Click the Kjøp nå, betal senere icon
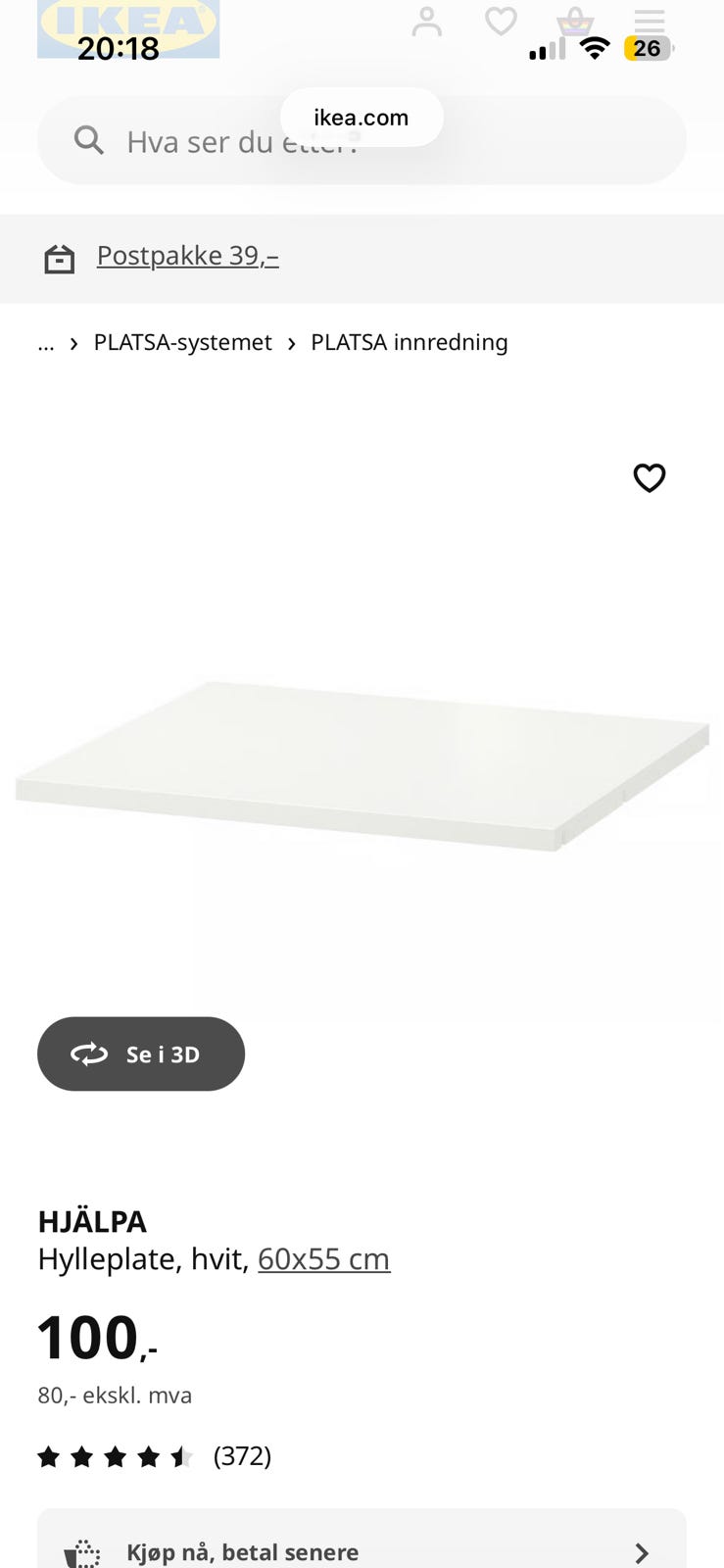The height and width of the screenshot is (1568, 724). click(82, 1553)
